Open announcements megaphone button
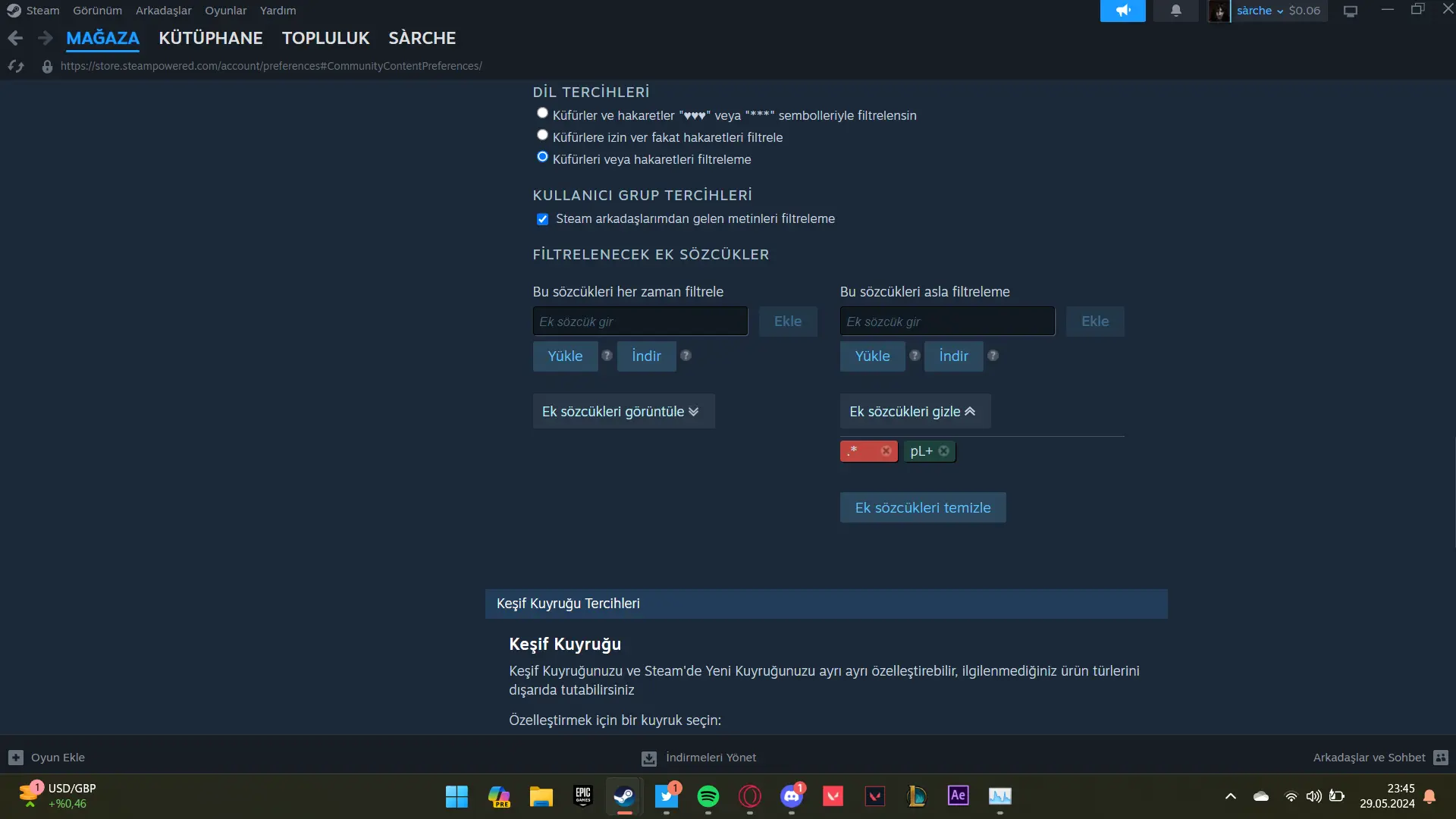1456x819 pixels. point(1122,11)
